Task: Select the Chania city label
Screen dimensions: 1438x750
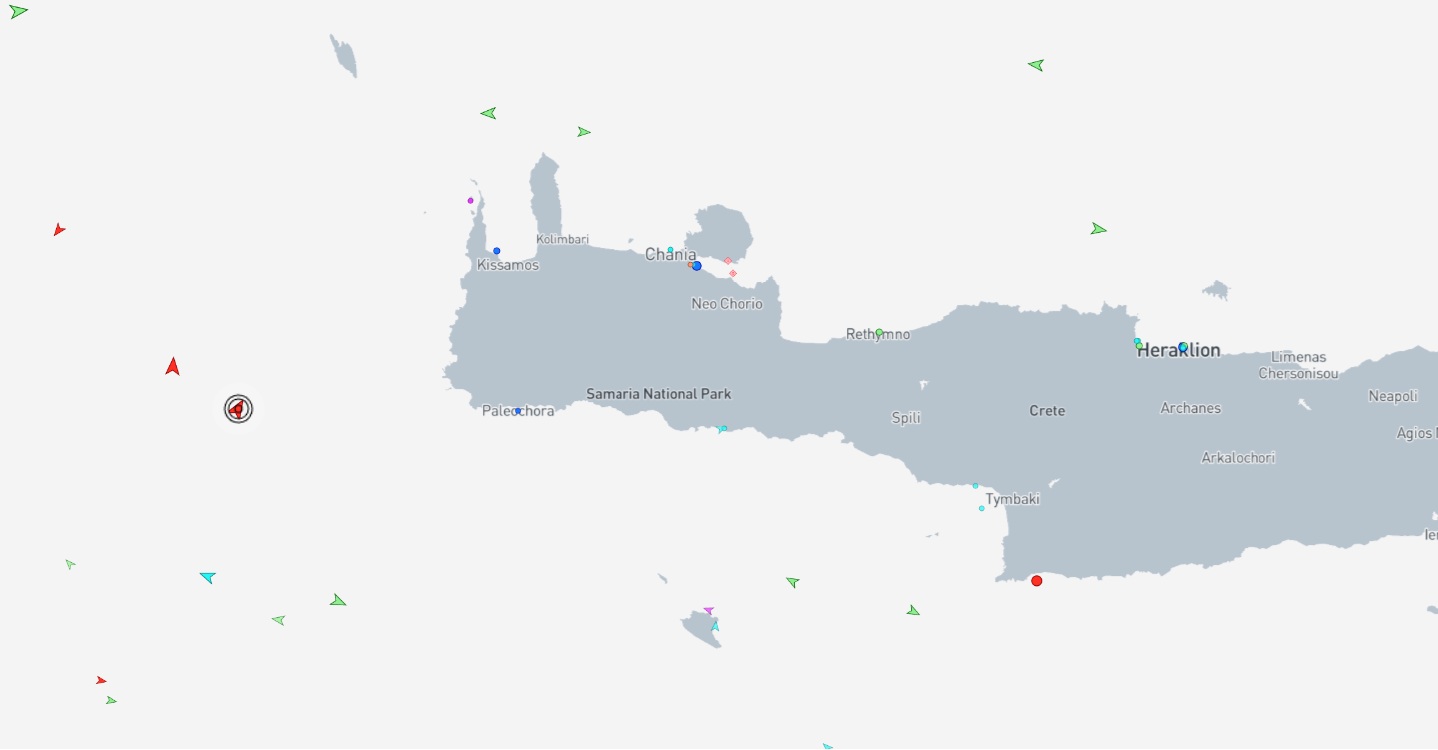Action: (670, 255)
